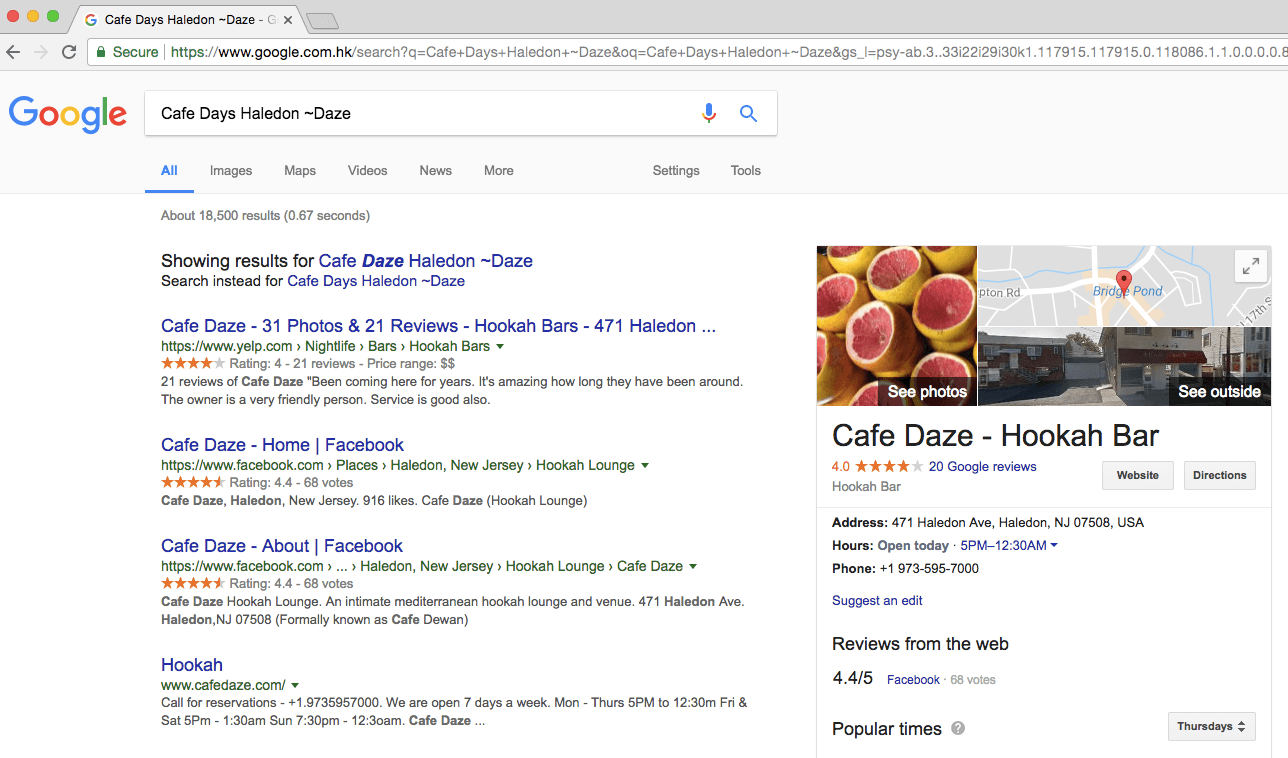Open a new tab button
The height and width of the screenshot is (758, 1288).
322,20
